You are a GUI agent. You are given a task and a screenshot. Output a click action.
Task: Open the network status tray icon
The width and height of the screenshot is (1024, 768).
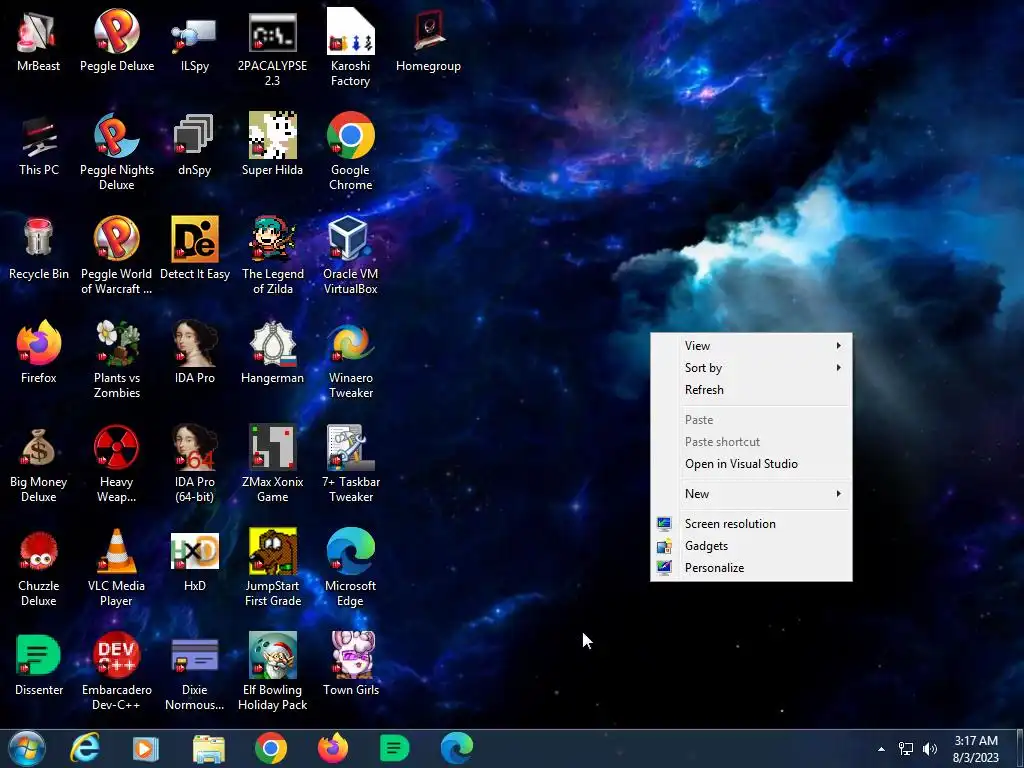pyautogui.click(x=906, y=749)
